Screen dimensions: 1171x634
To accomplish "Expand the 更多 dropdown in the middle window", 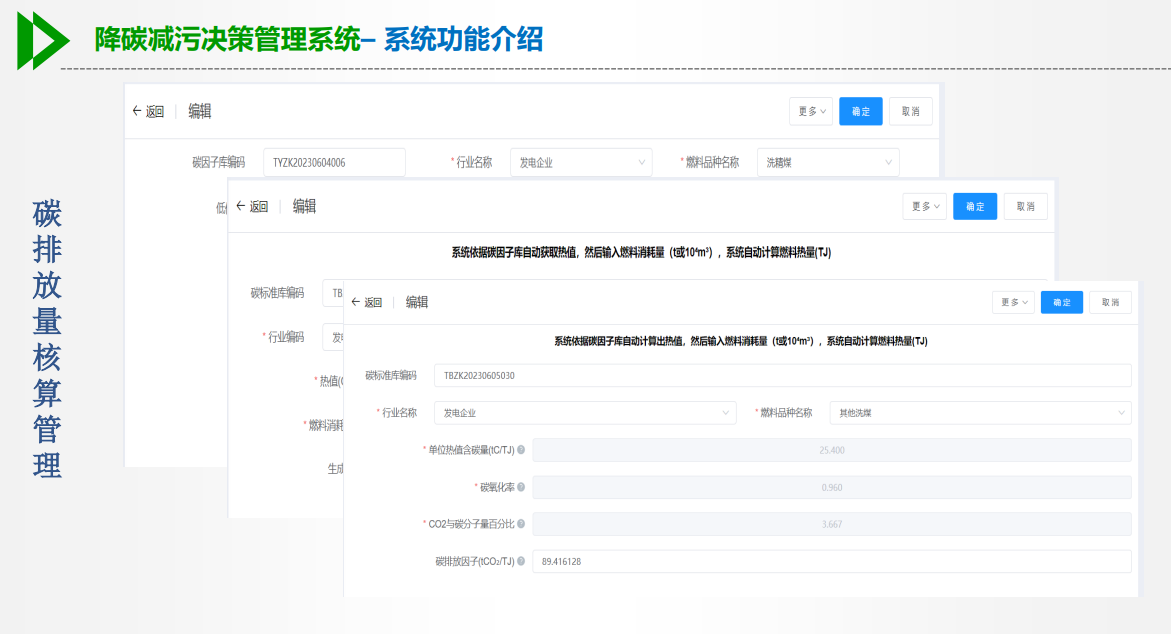I will click(x=925, y=206).
